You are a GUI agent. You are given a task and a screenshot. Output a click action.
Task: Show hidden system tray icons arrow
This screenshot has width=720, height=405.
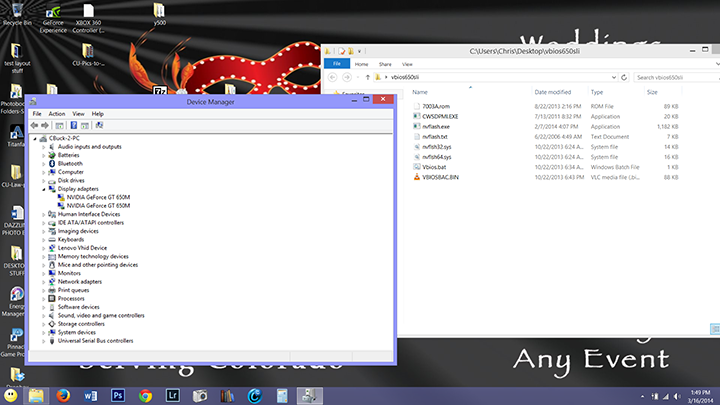click(x=642, y=396)
